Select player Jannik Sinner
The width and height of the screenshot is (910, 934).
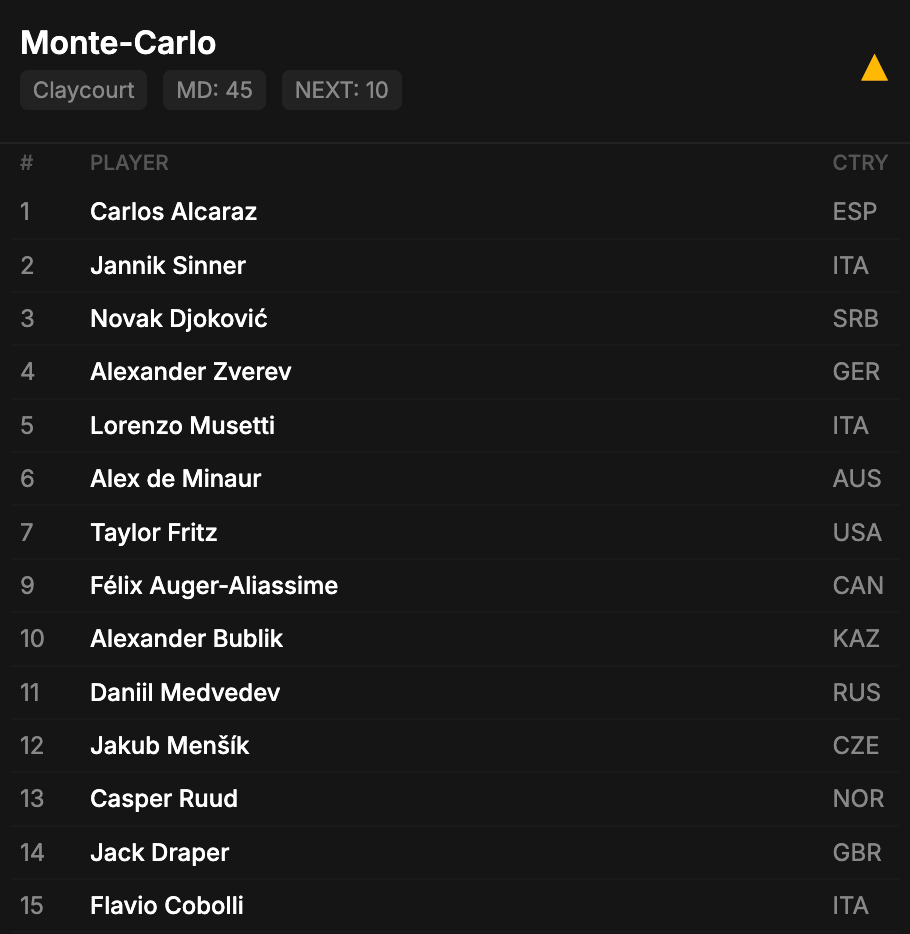(168, 265)
